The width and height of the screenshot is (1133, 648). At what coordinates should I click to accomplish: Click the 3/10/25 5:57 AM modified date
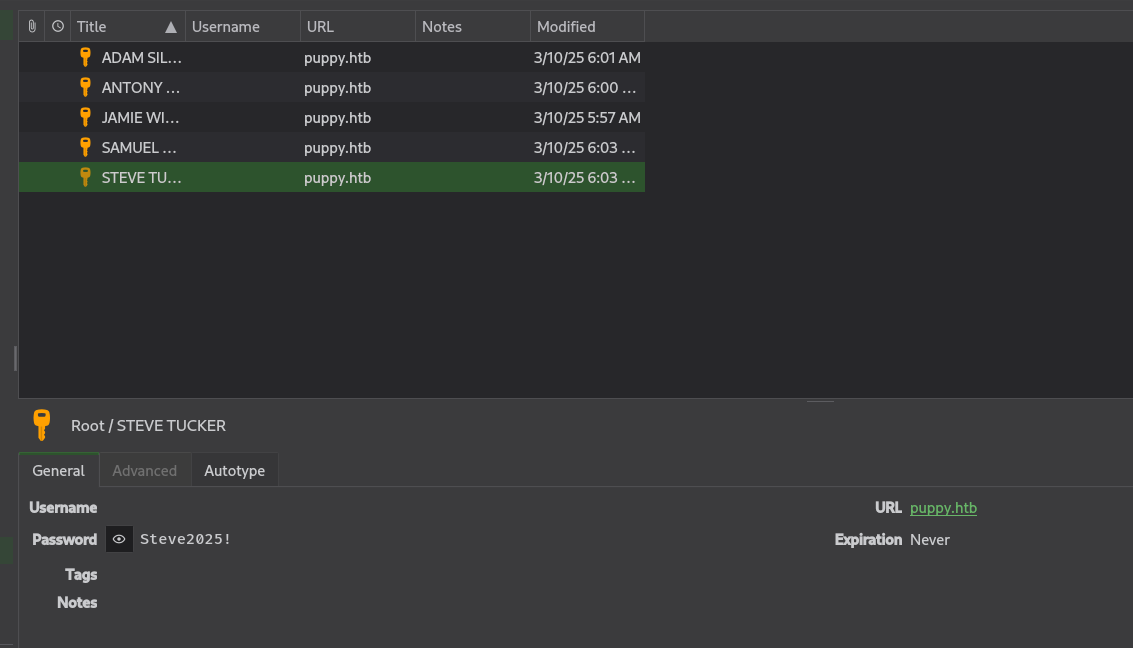pyautogui.click(x=587, y=118)
